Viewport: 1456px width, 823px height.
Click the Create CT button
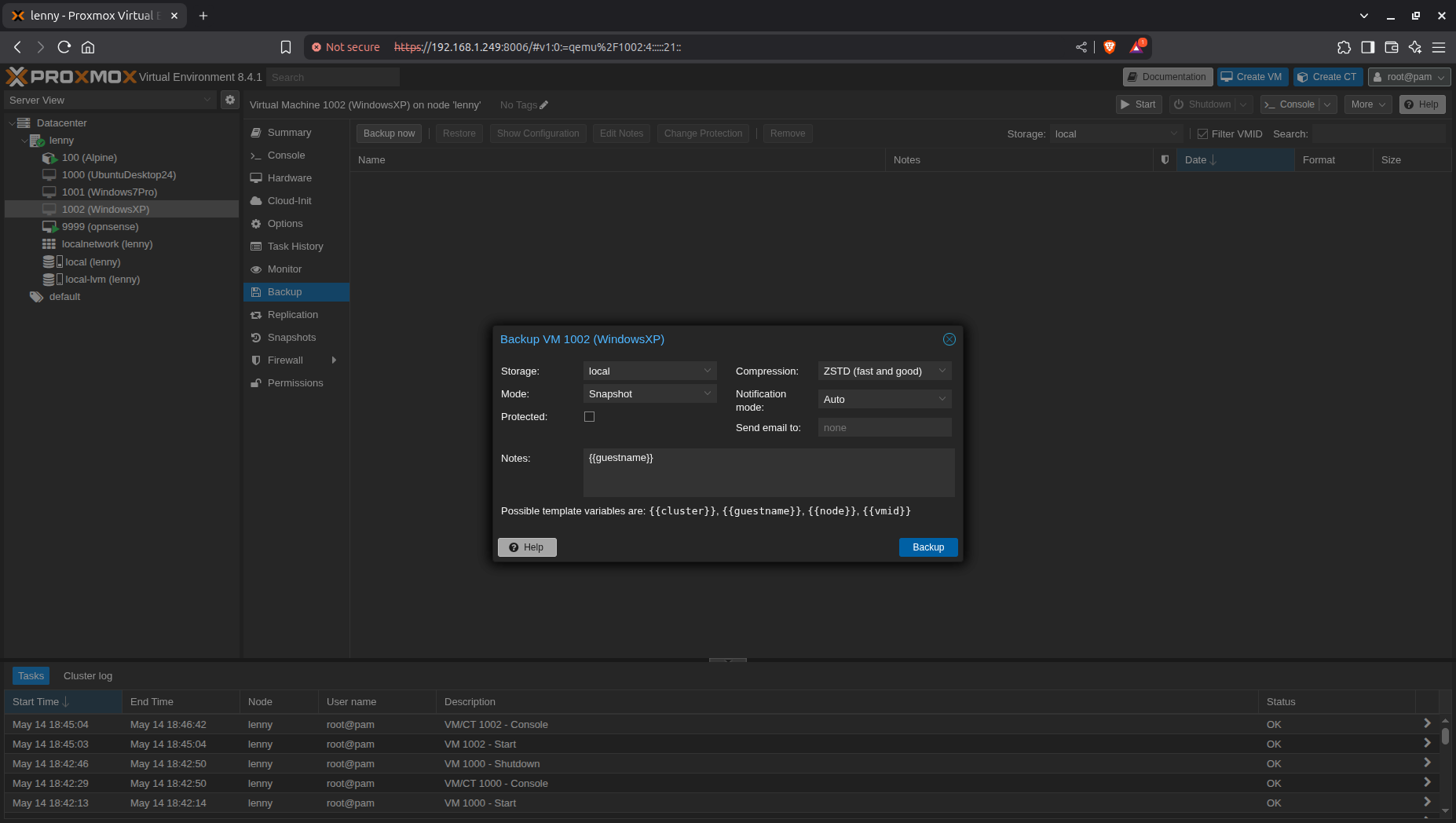tap(1328, 77)
